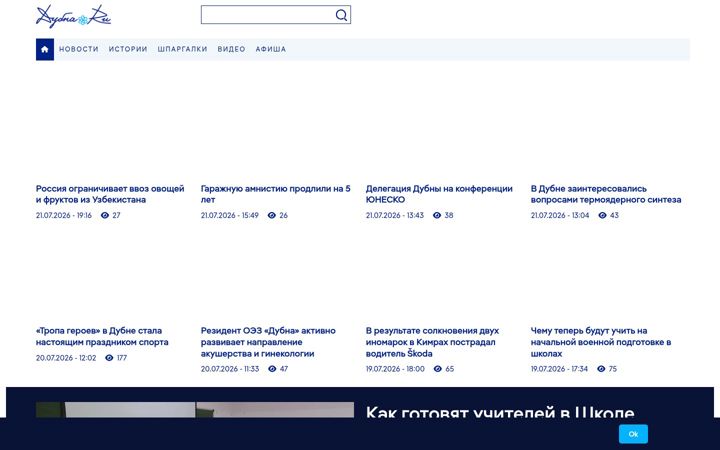Click date text 20.07.2026 - 12:02
Viewport: 720px width, 450px height.
pos(66,358)
